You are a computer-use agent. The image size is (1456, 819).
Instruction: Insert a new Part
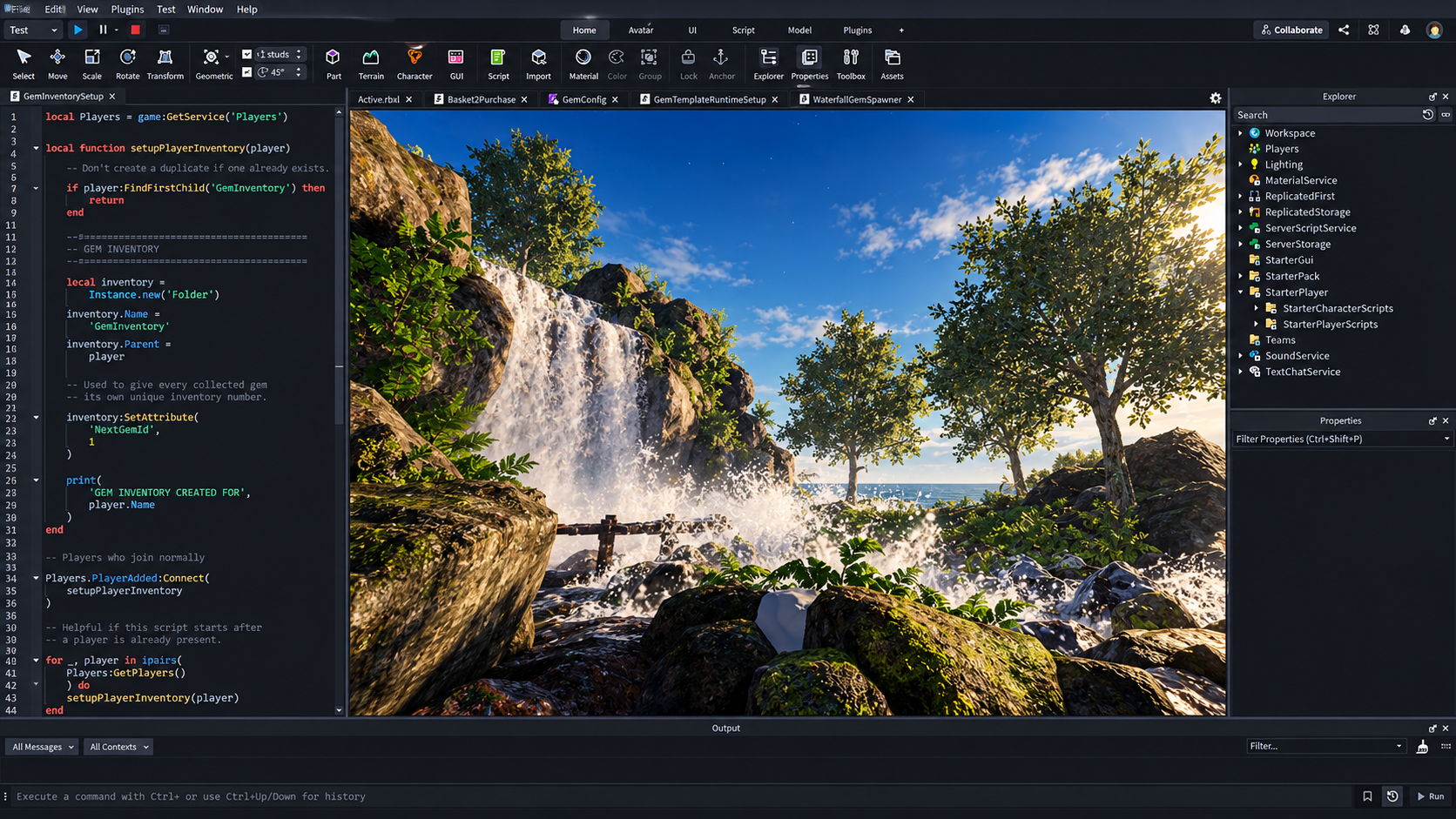coord(334,64)
